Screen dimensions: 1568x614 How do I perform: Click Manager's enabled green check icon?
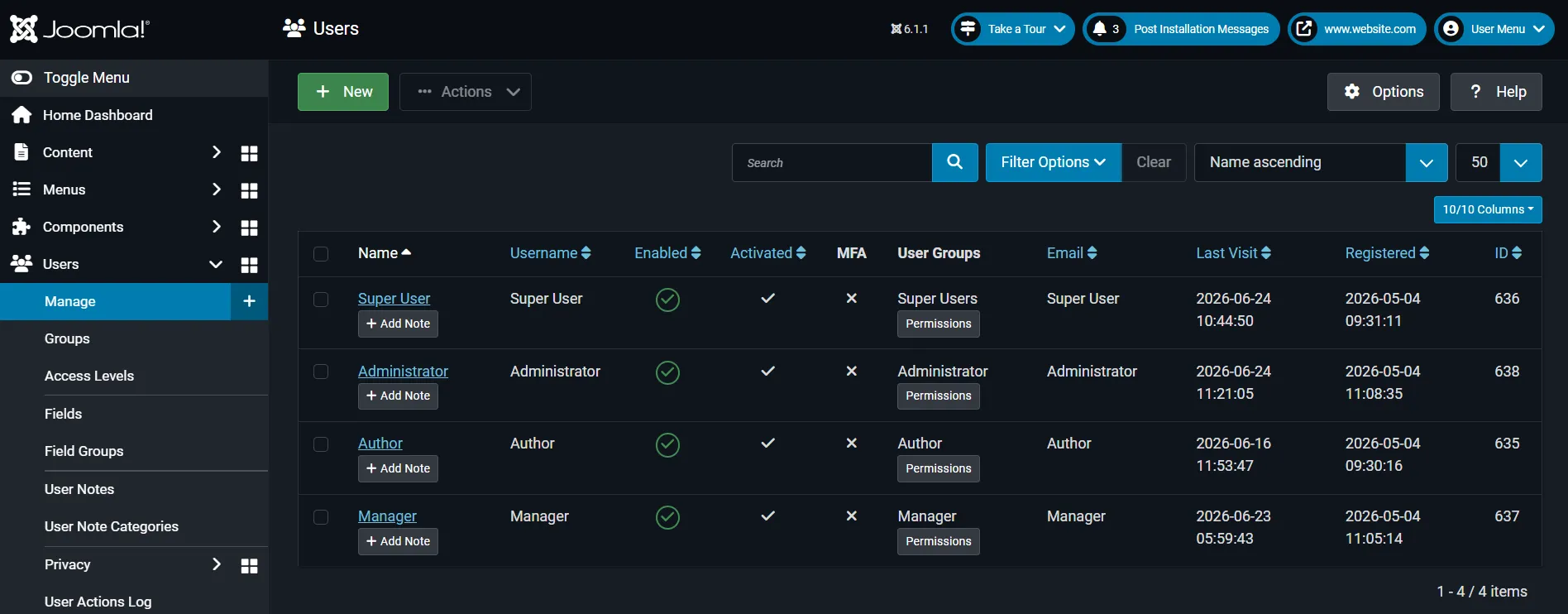pyautogui.click(x=667, y=517)
